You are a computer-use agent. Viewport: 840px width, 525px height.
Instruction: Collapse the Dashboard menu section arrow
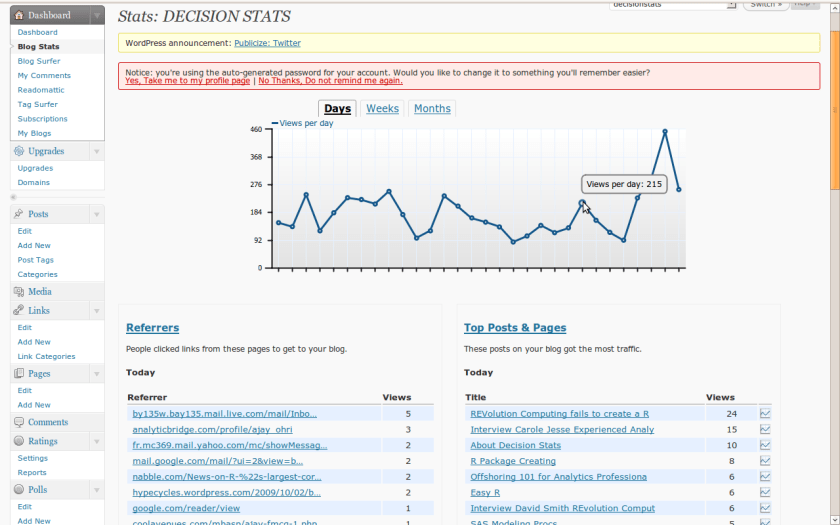tap(96, 16)
